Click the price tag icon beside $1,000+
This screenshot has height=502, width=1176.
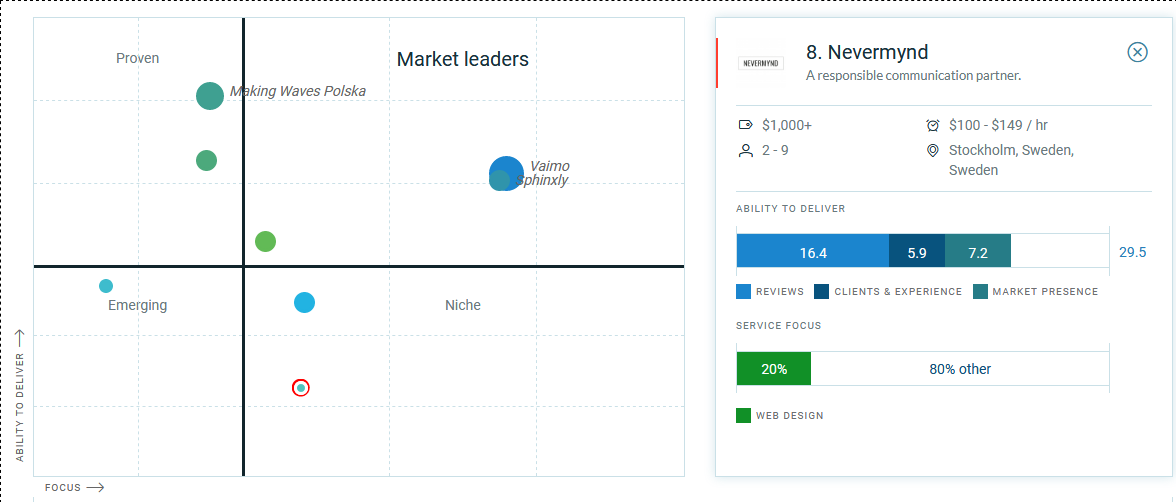(744, 125)
